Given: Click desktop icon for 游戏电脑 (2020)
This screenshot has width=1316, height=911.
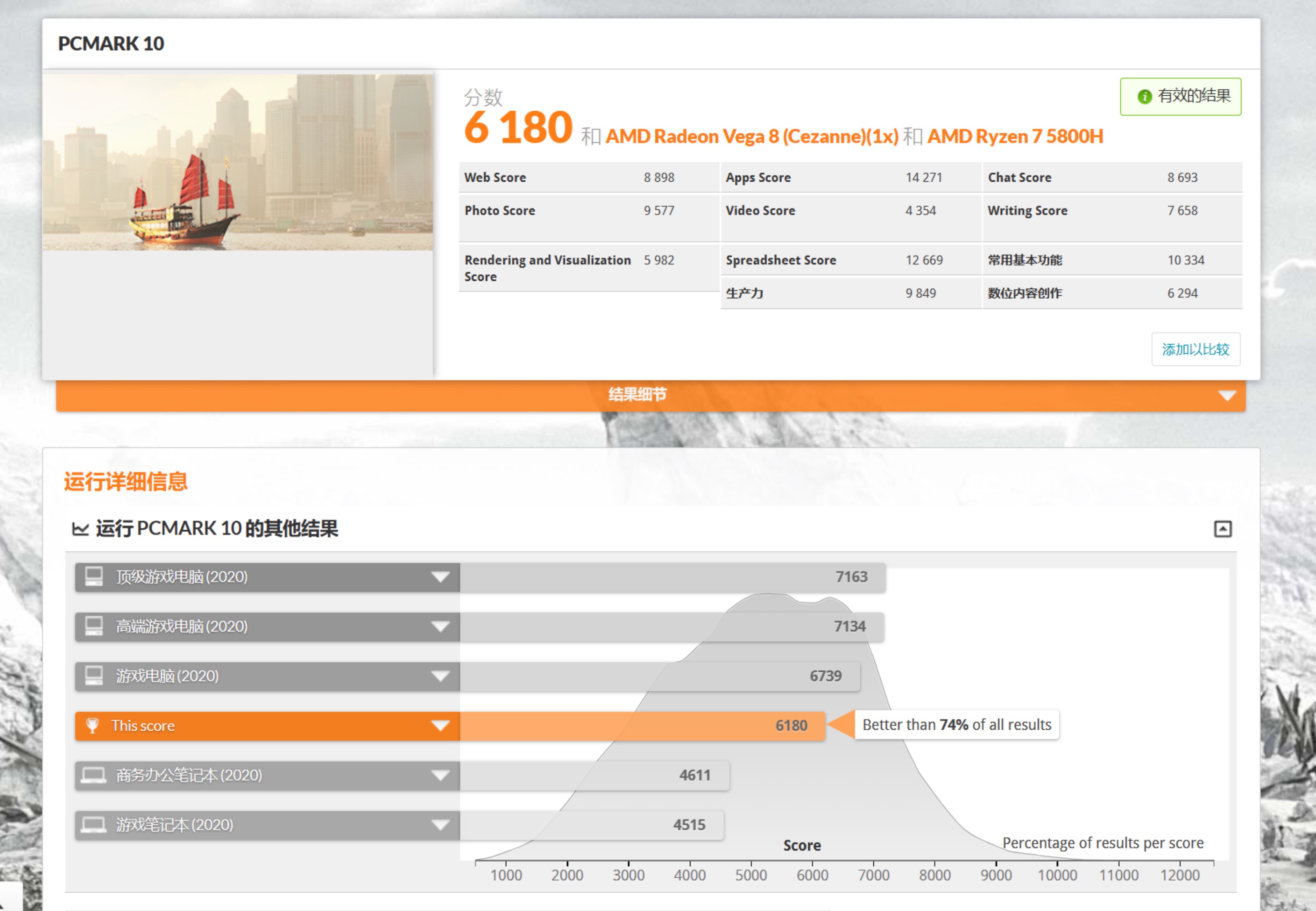Looking at the screenshot, I should click(94, 676).
